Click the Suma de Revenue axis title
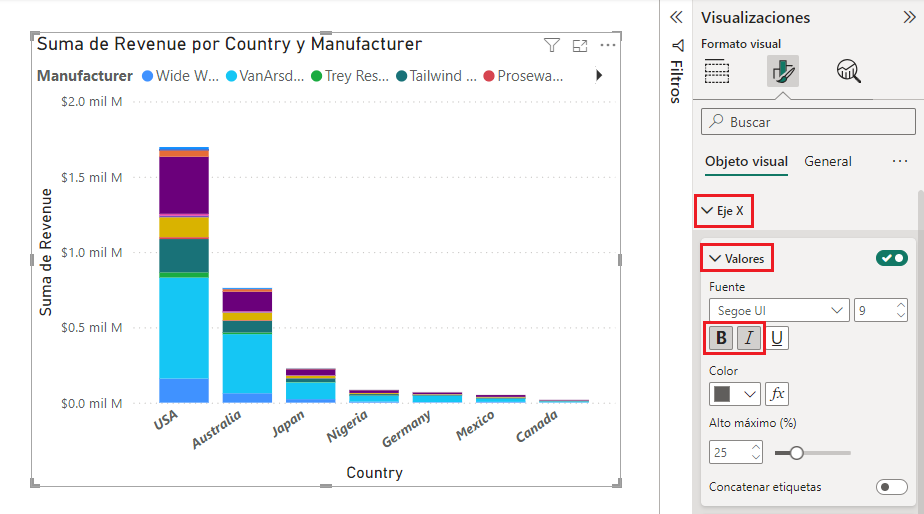924x514 pixels. (46, 252)
